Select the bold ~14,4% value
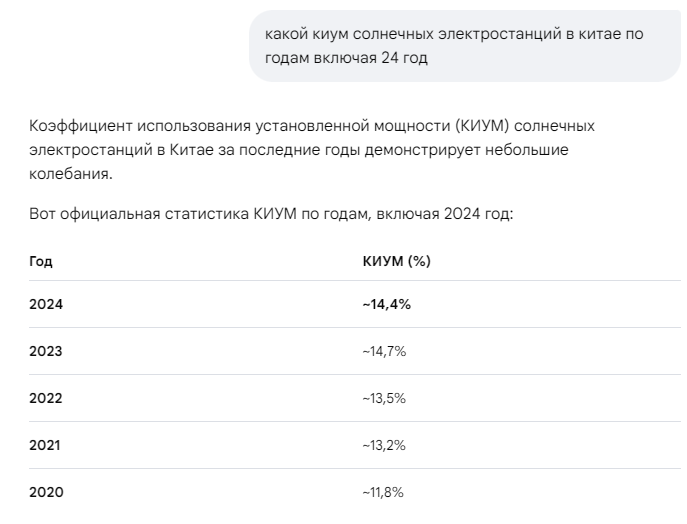Screen dimensions: 687x524 (386, 304)
